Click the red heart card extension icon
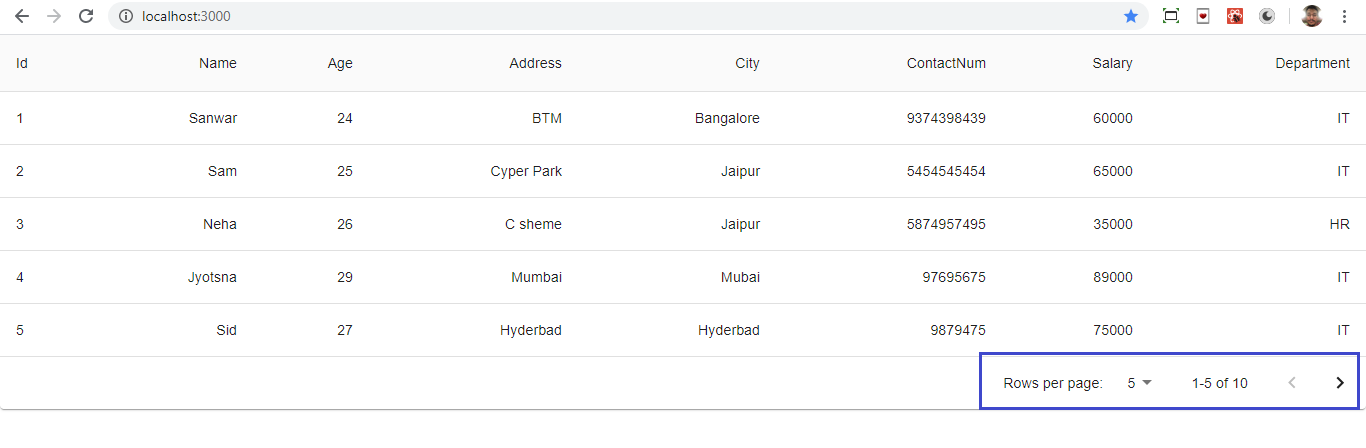This screenshot has width=1366, height=448. 1203,16
